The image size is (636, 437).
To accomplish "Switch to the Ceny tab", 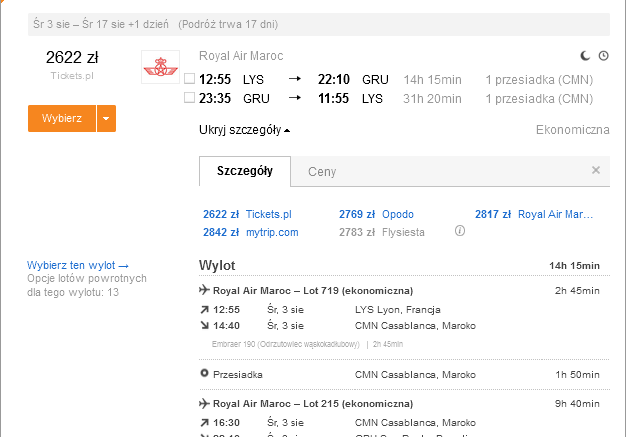I will point(322,172).
